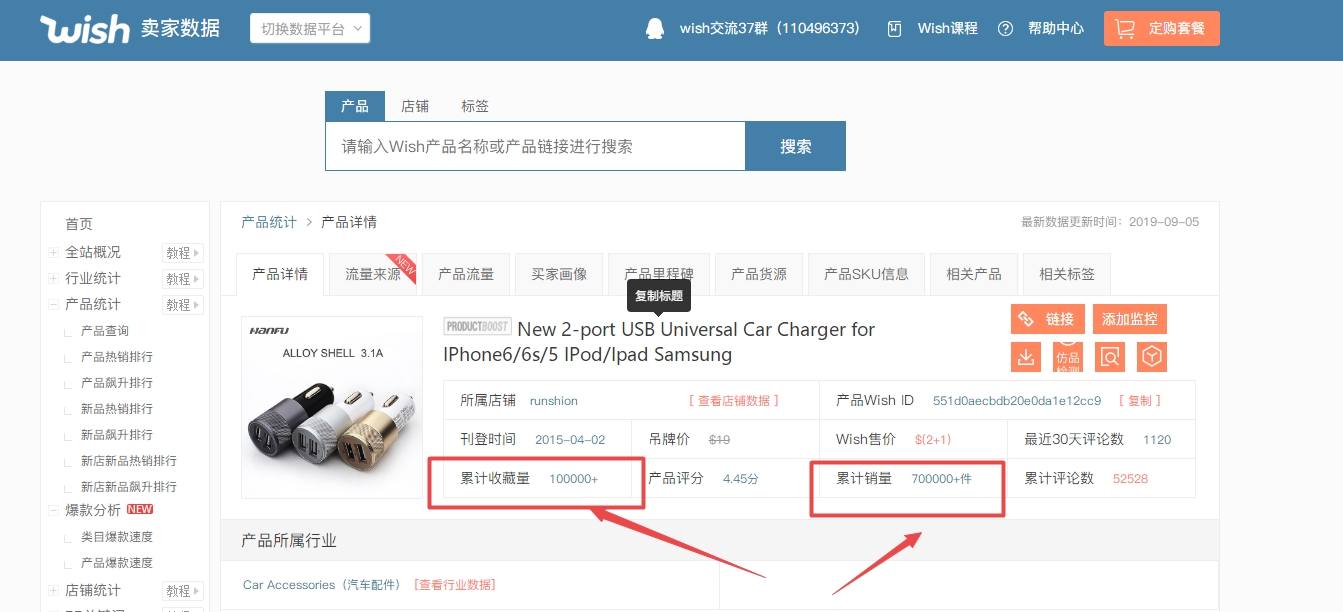1343x612 pixels.
Task: Click the 查看行业数据 link
Action: [x=455, y=585]
